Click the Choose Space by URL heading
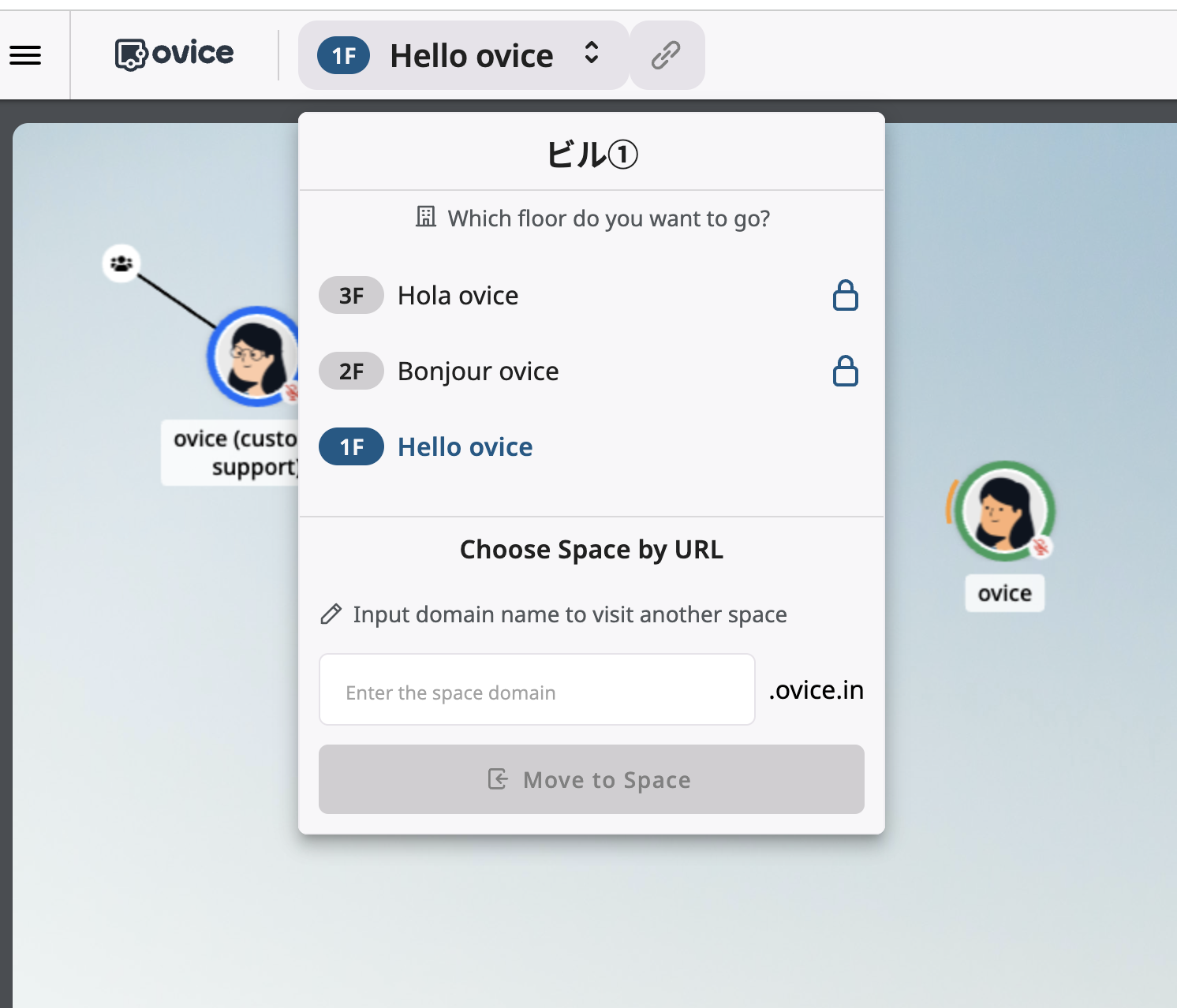 click(x=592, y=550)
